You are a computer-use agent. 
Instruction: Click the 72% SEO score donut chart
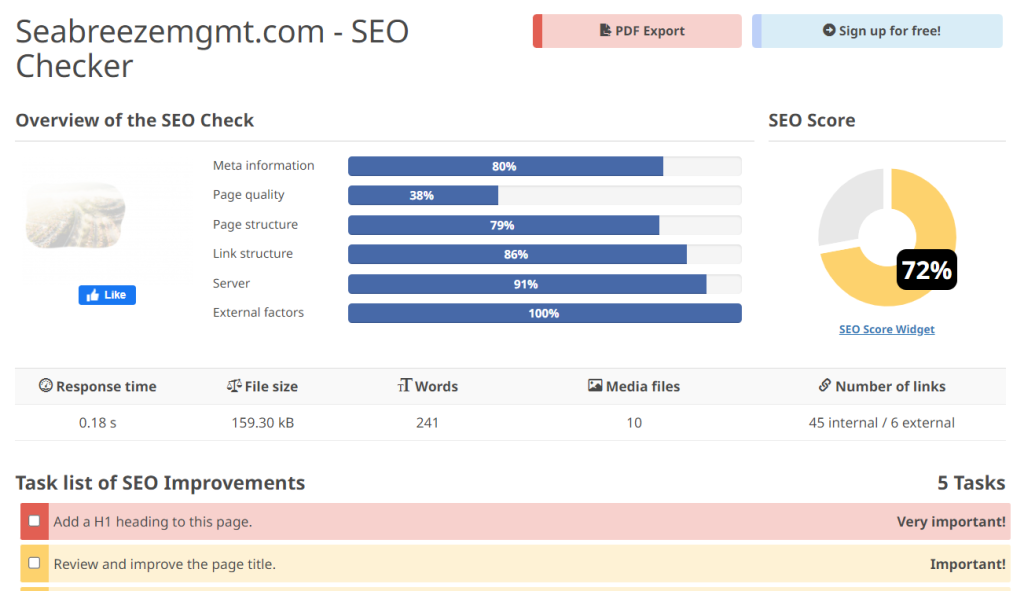click(x=886, y=238)
